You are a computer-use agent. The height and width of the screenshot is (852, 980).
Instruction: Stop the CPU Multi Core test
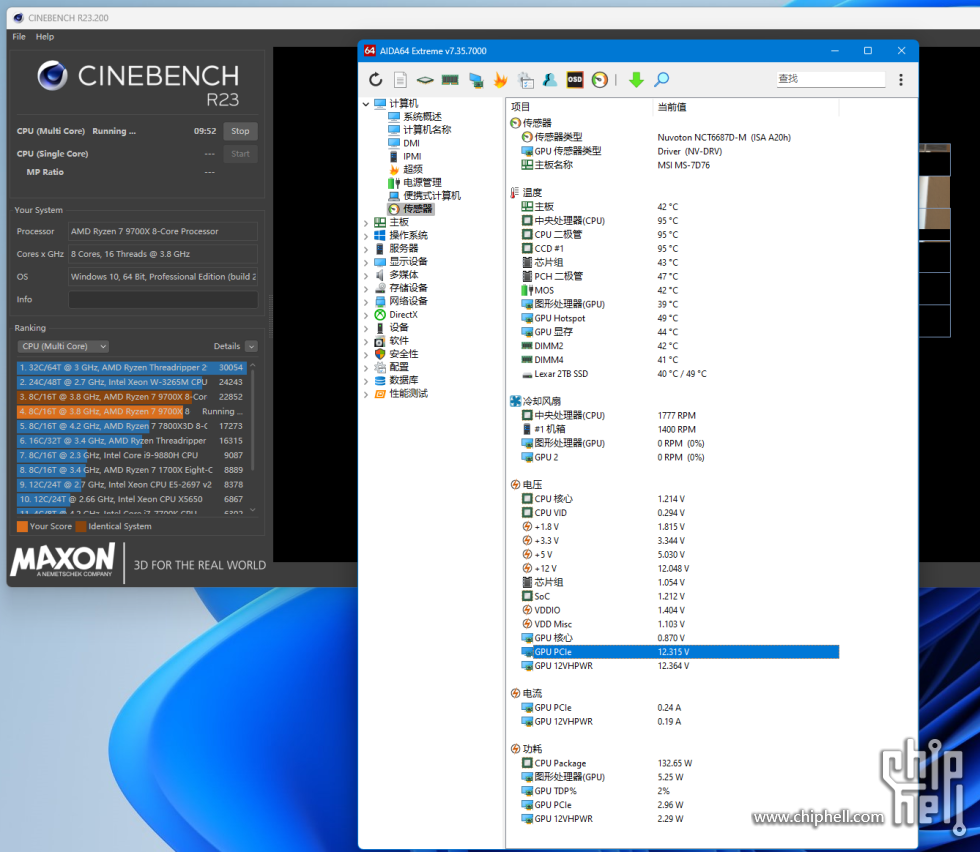[x=240, y=131]
